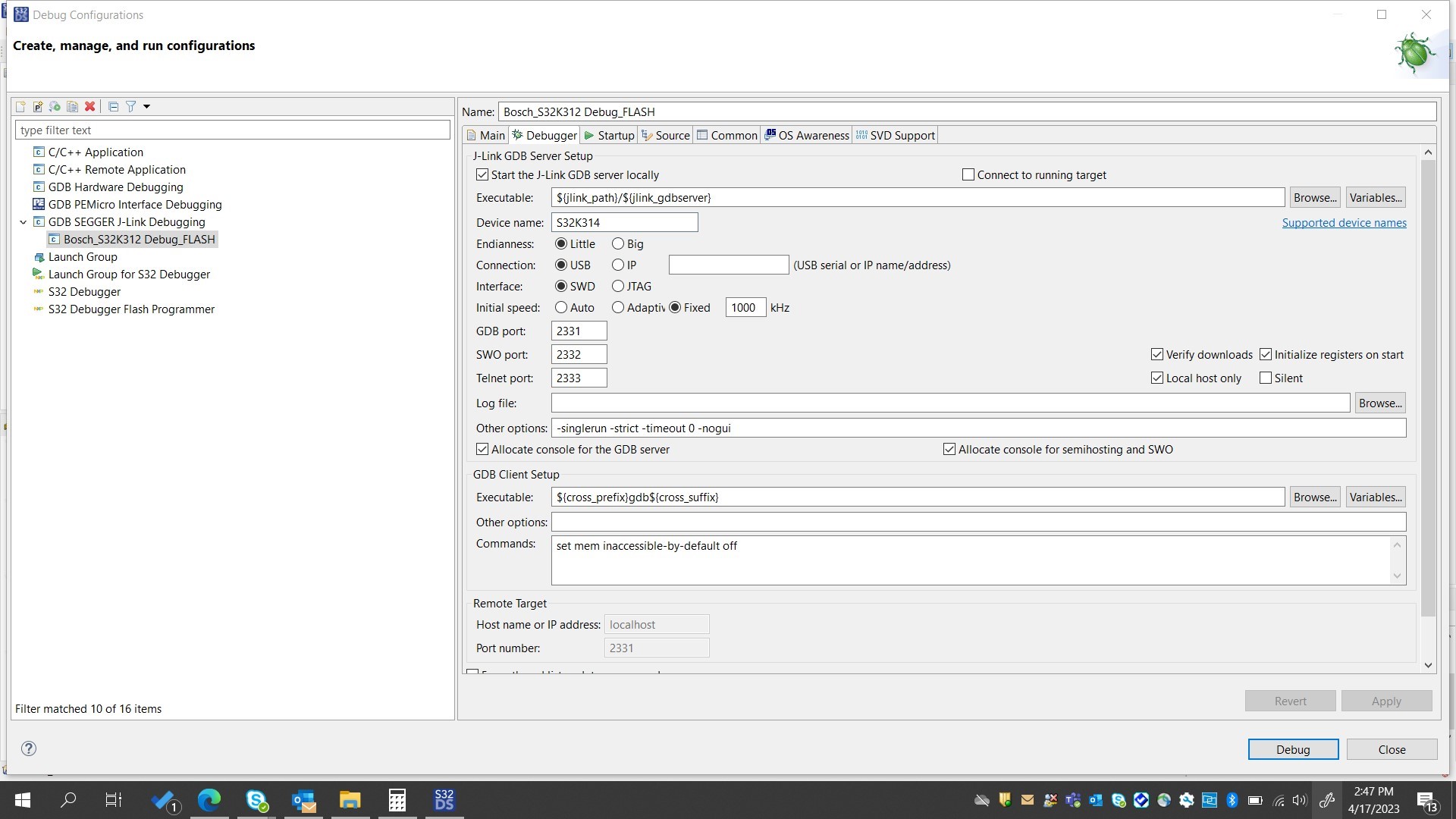1456x819 pixels.
Task: Click scroll down arrow in Commands box
Action: coord(1397,576)
